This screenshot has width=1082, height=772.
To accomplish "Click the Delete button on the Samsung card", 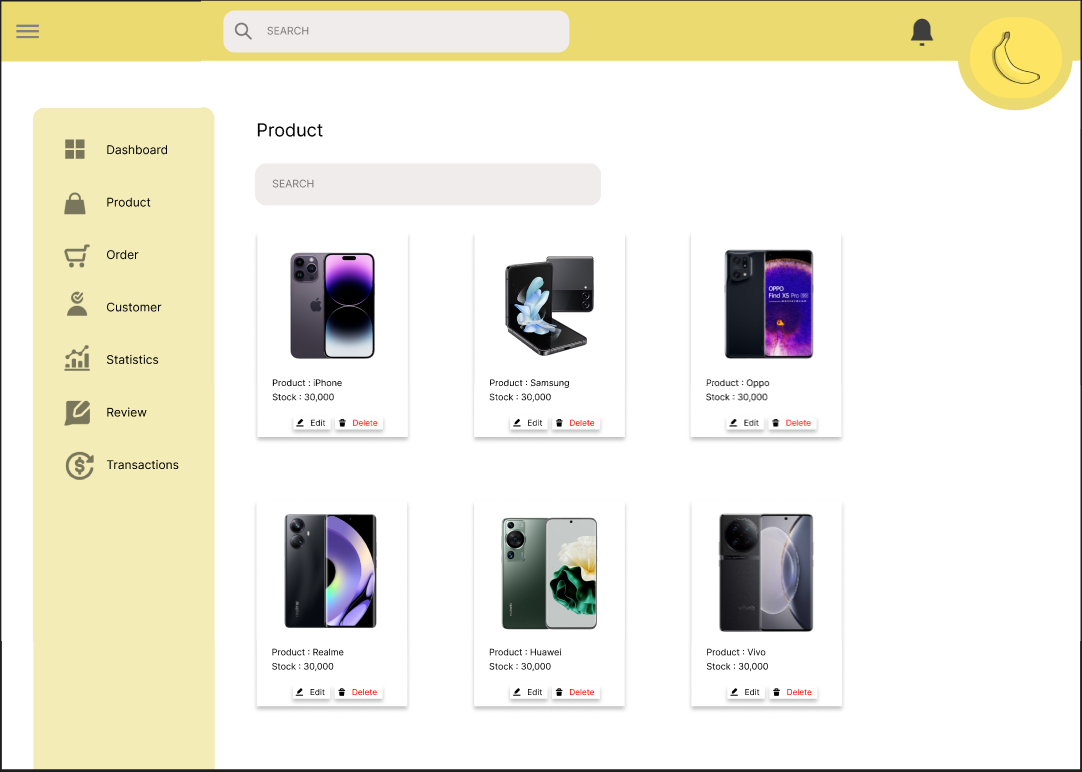I will tap(575, 422).
